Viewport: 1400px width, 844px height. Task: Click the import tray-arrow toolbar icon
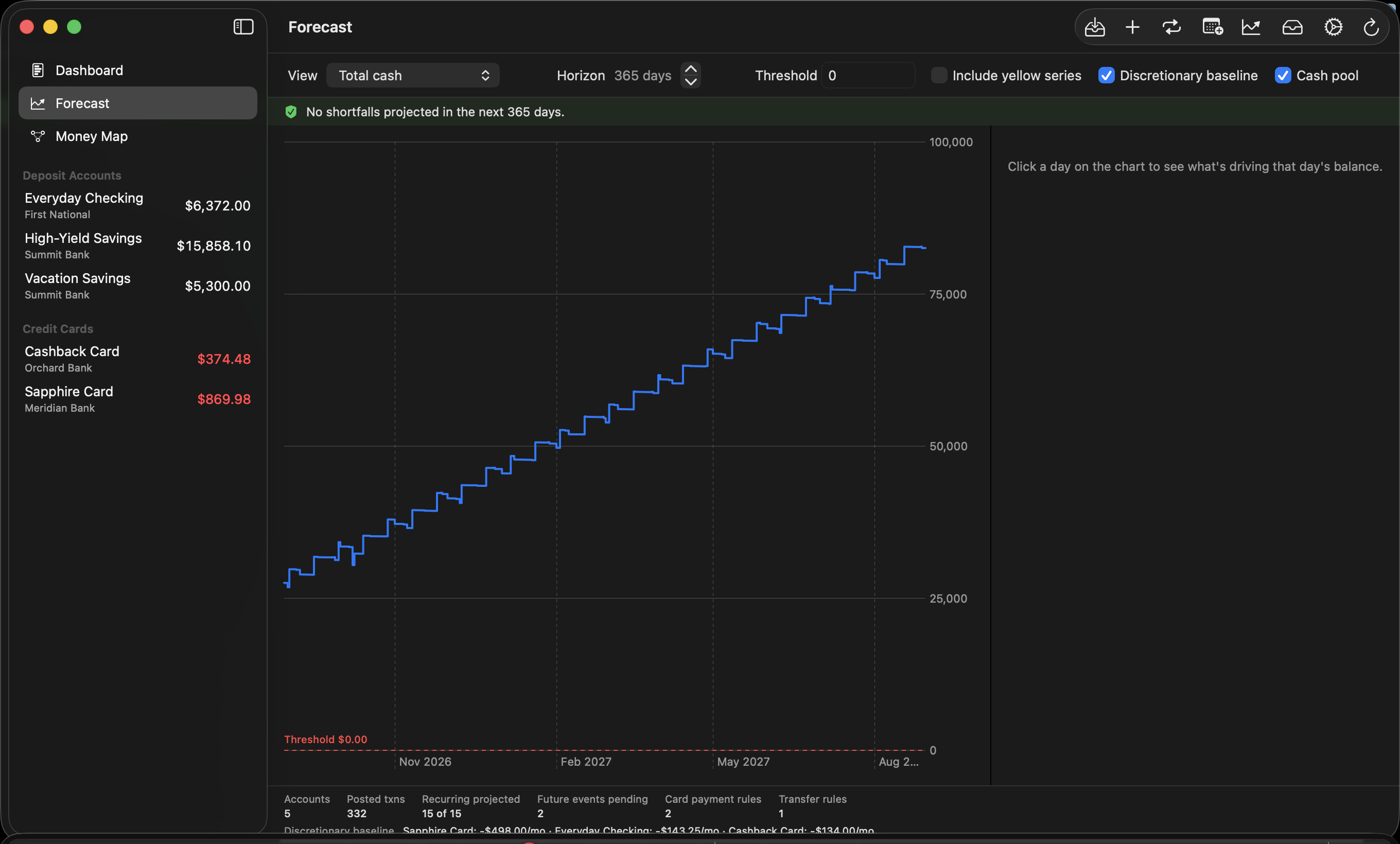pyautogui.click(x=1094, y=27)
